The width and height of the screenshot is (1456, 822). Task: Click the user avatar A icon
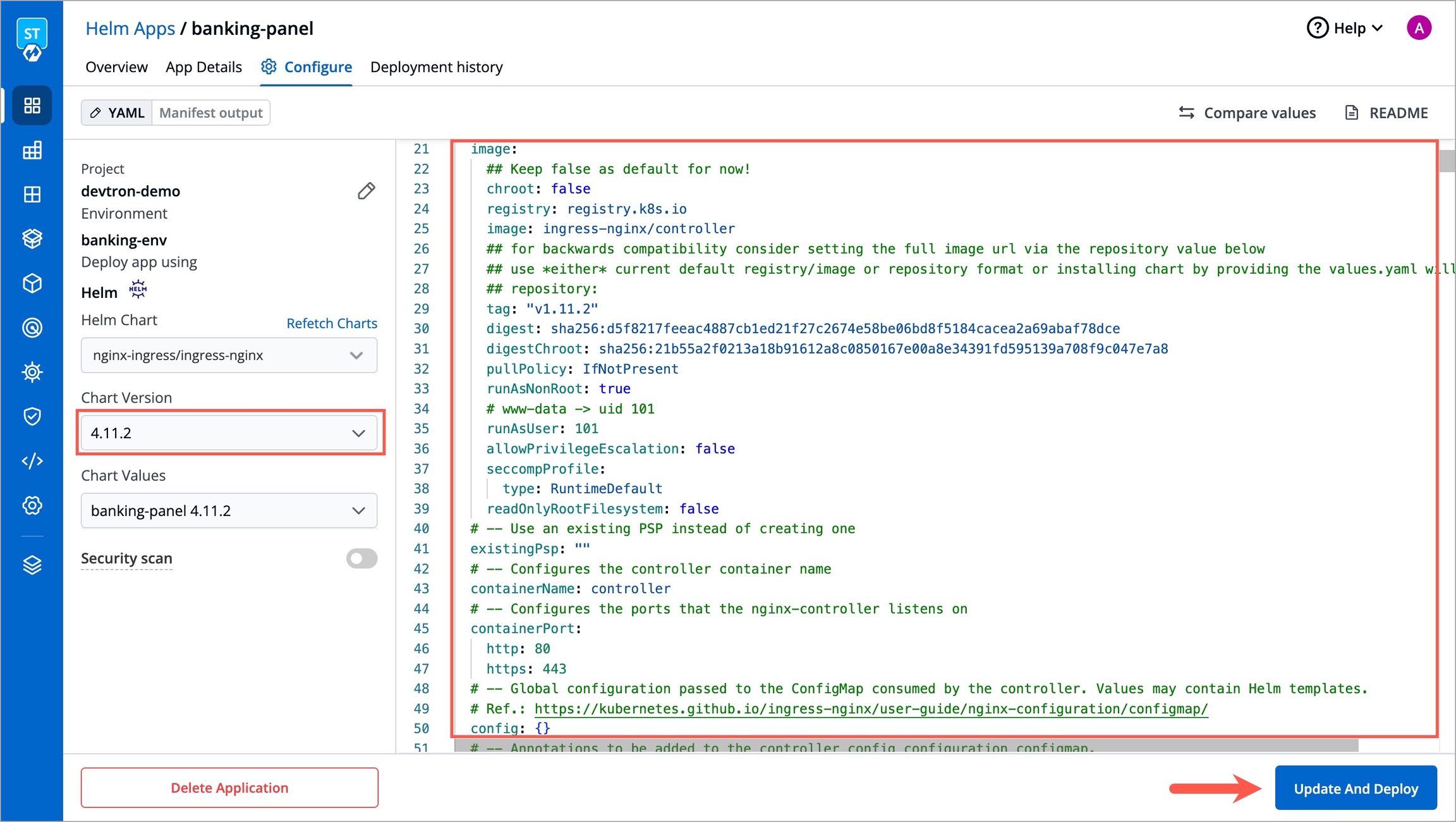[x=1419, y=28]
